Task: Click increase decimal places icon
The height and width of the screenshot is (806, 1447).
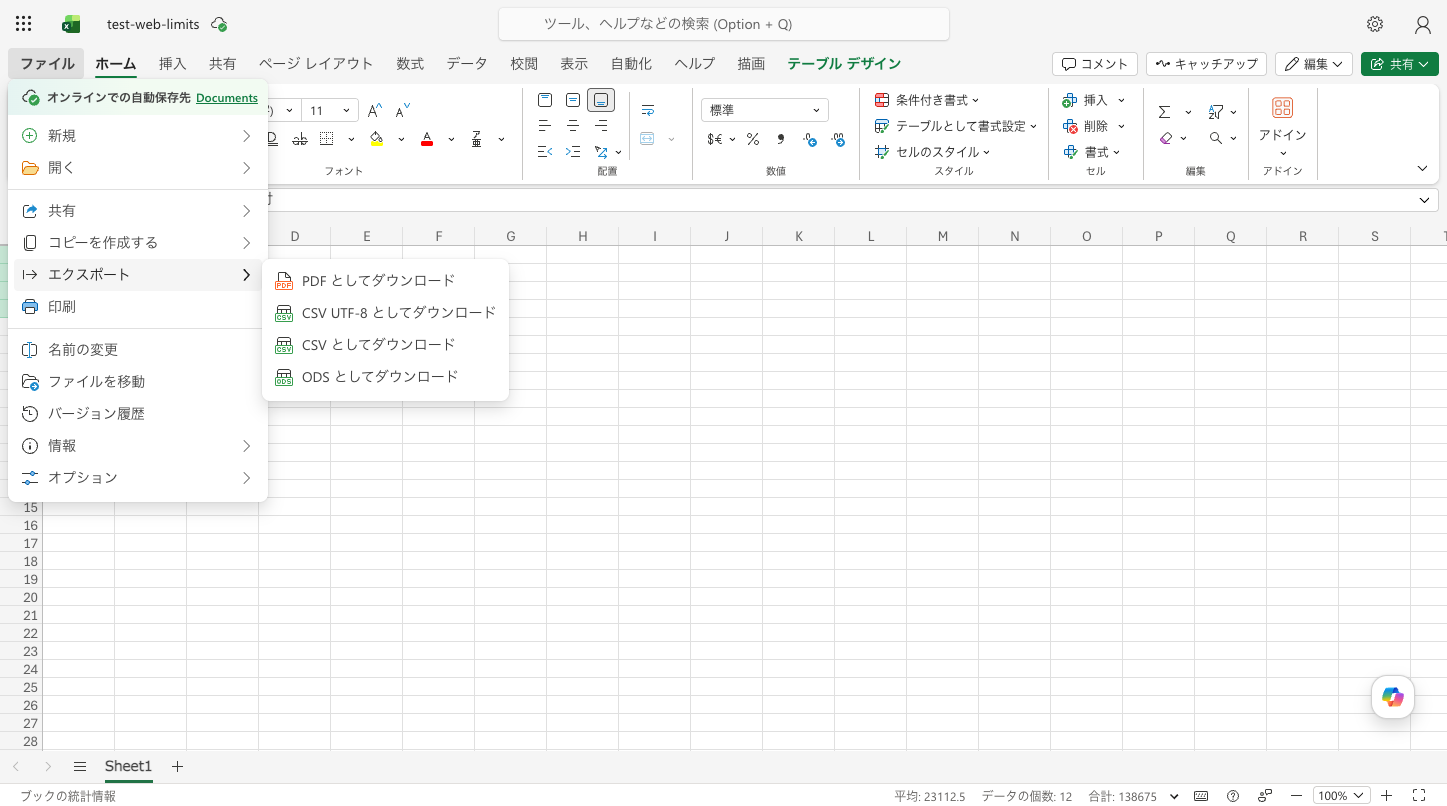Action: point(838,139)
